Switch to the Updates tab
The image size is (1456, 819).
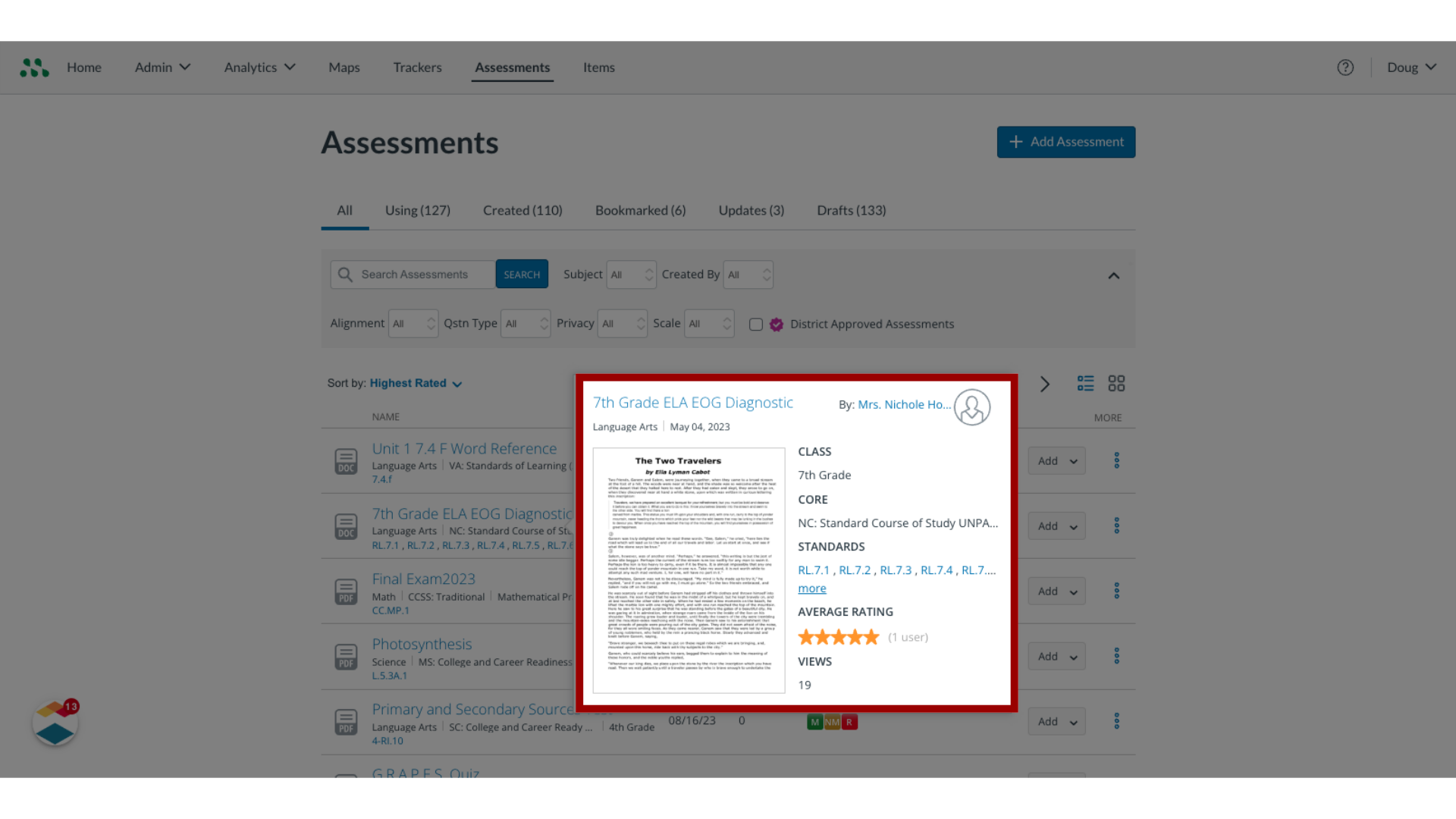tap(751, 210)
